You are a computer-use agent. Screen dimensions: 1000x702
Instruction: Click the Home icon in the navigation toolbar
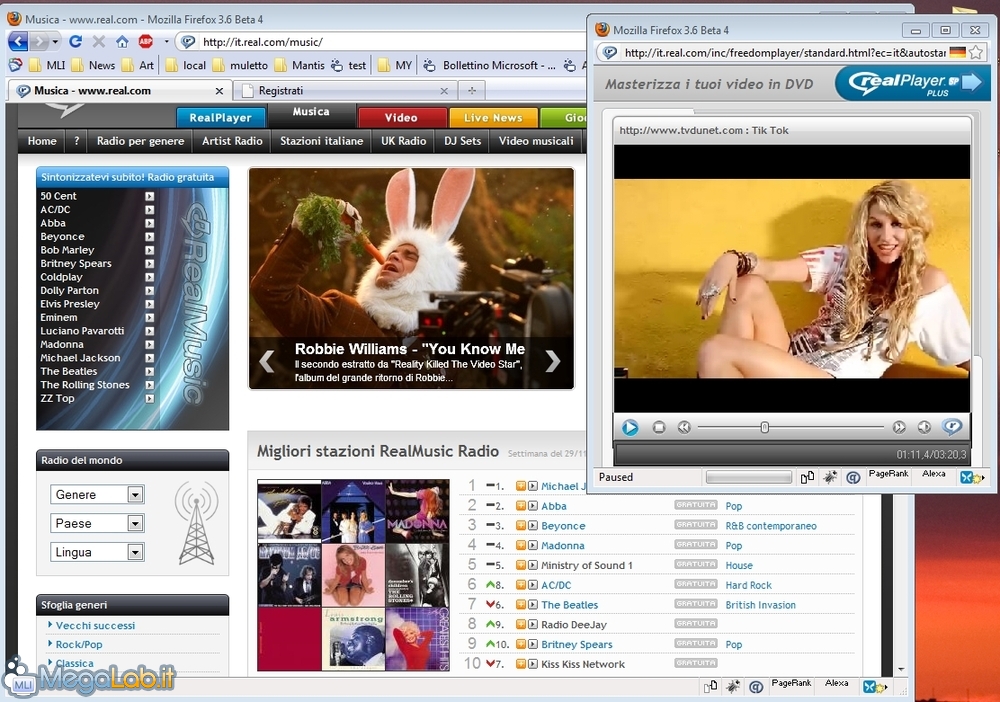point(122,42)
